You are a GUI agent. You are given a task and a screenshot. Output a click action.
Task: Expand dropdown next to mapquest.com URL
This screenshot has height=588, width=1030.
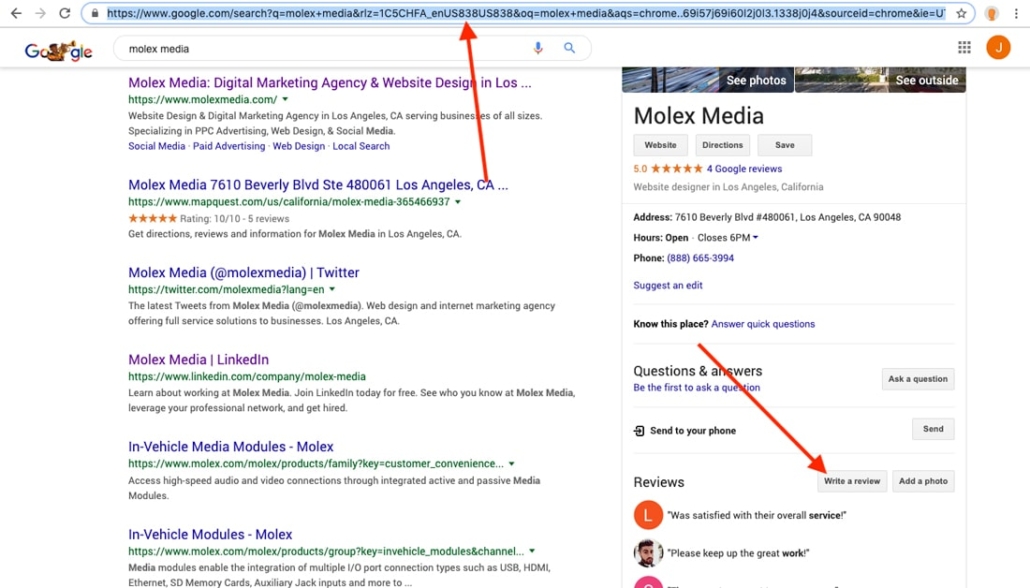tap(458, 202)
